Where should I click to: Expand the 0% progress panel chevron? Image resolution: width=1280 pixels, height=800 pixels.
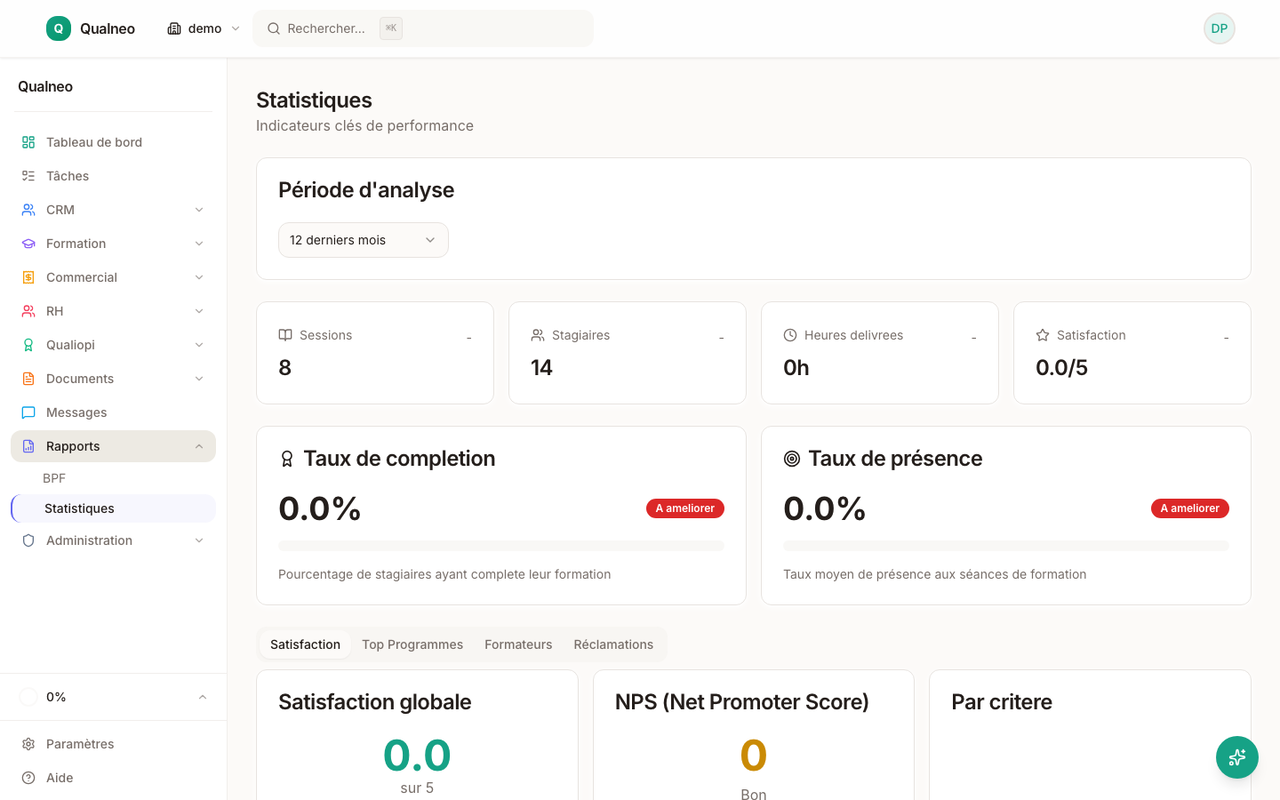click(x=202, y=697)
